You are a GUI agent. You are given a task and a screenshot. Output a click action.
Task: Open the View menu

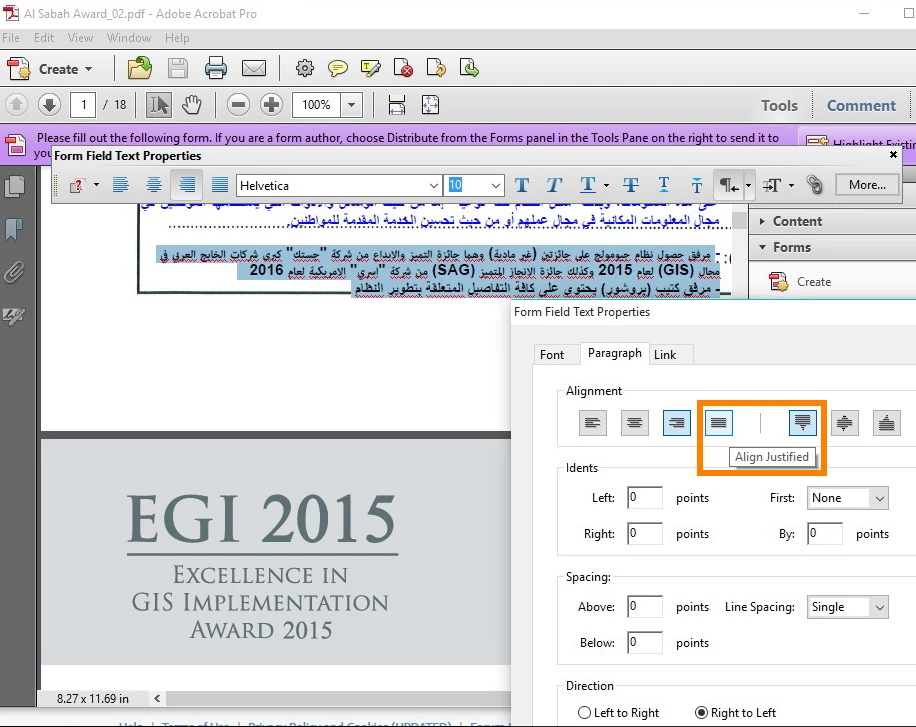[x=80, y=38]
